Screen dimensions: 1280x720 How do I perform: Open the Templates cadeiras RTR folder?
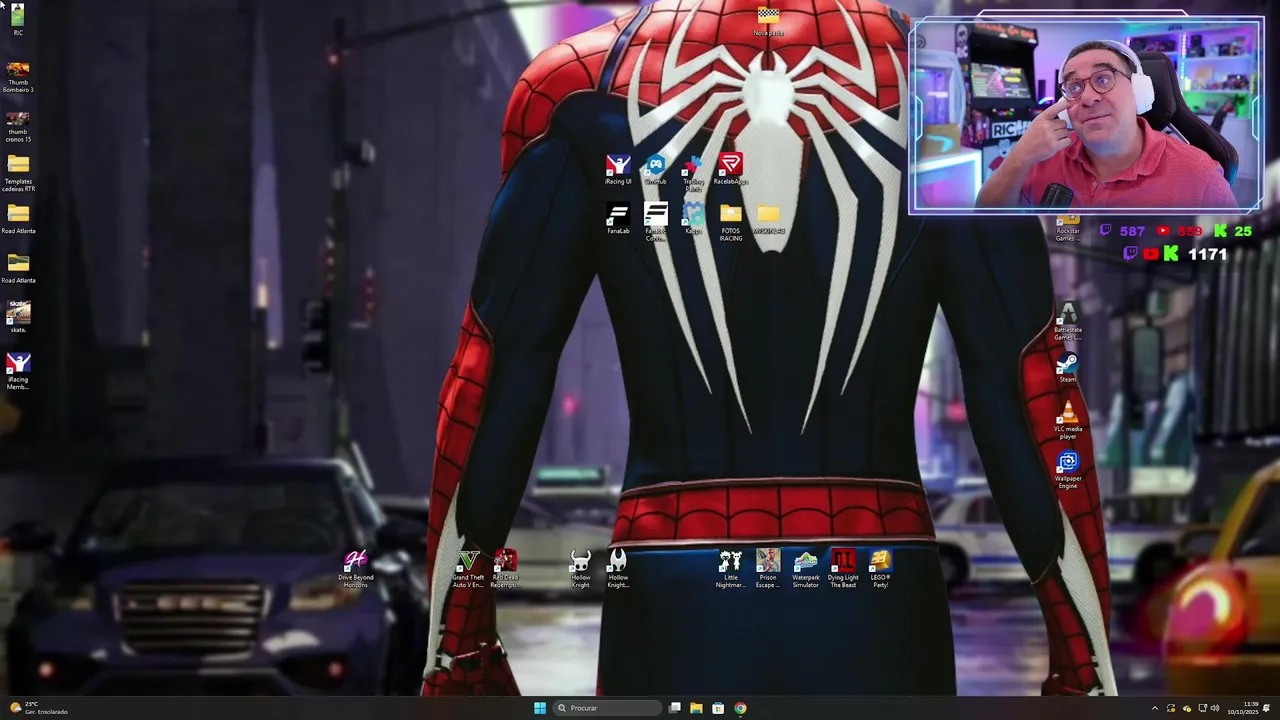[18, 174]
